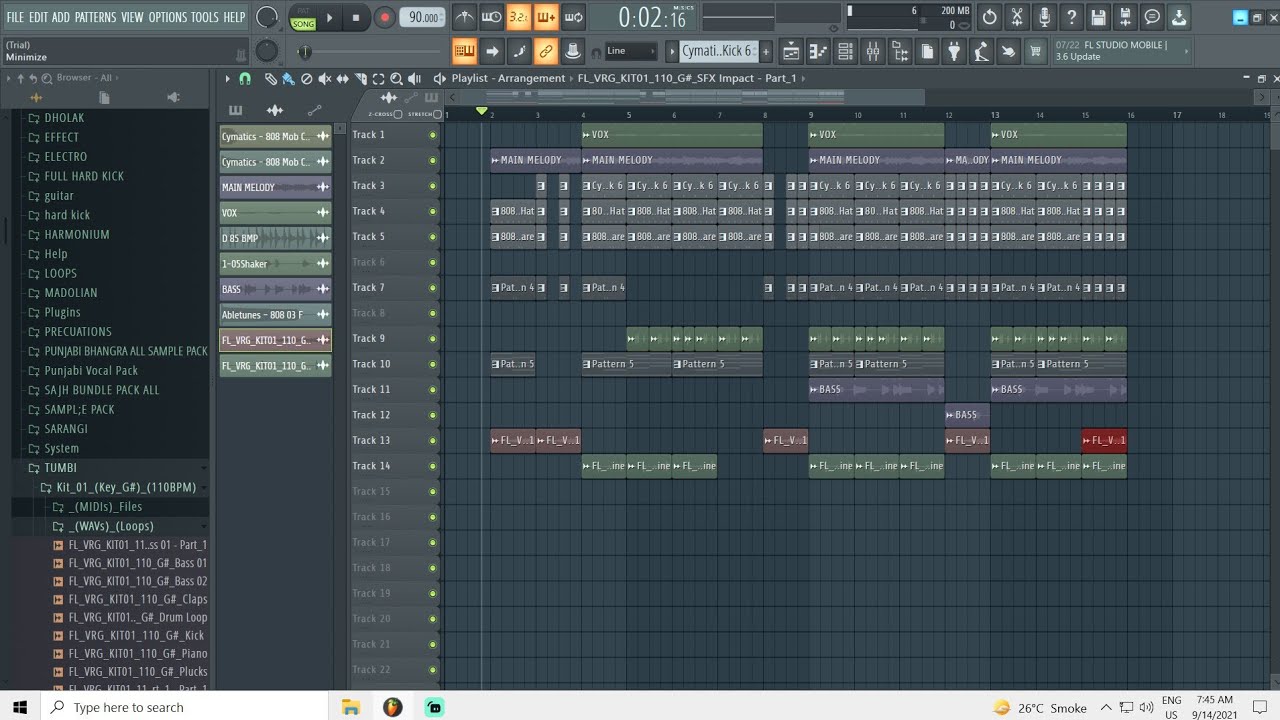Expand the Punjabi Vocal Pack folder
Image resolution: width=1280 pixels, height=720 pixels.
pos(91,370)
